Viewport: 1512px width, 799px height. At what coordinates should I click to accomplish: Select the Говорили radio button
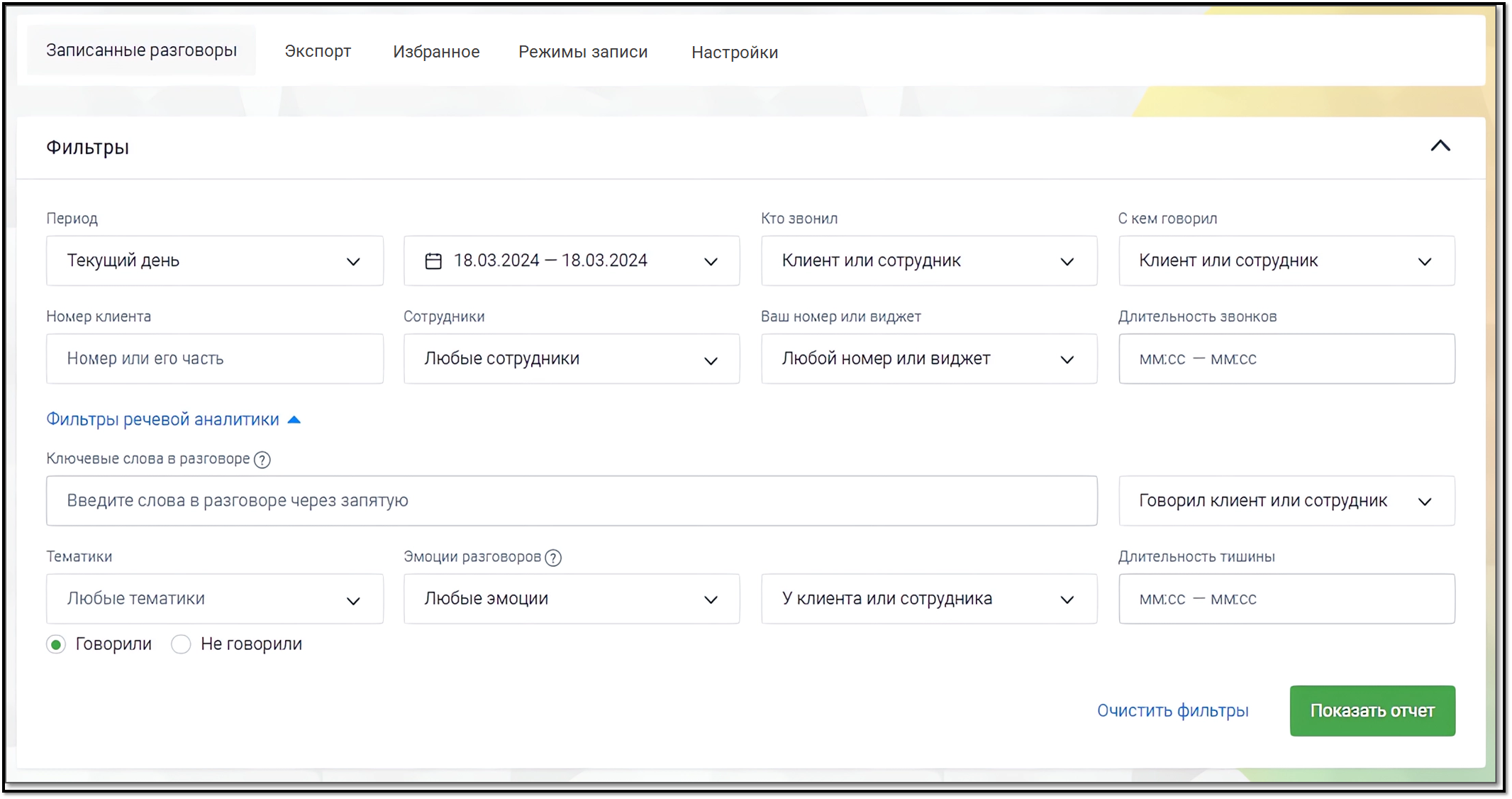[x=56, y=644]
